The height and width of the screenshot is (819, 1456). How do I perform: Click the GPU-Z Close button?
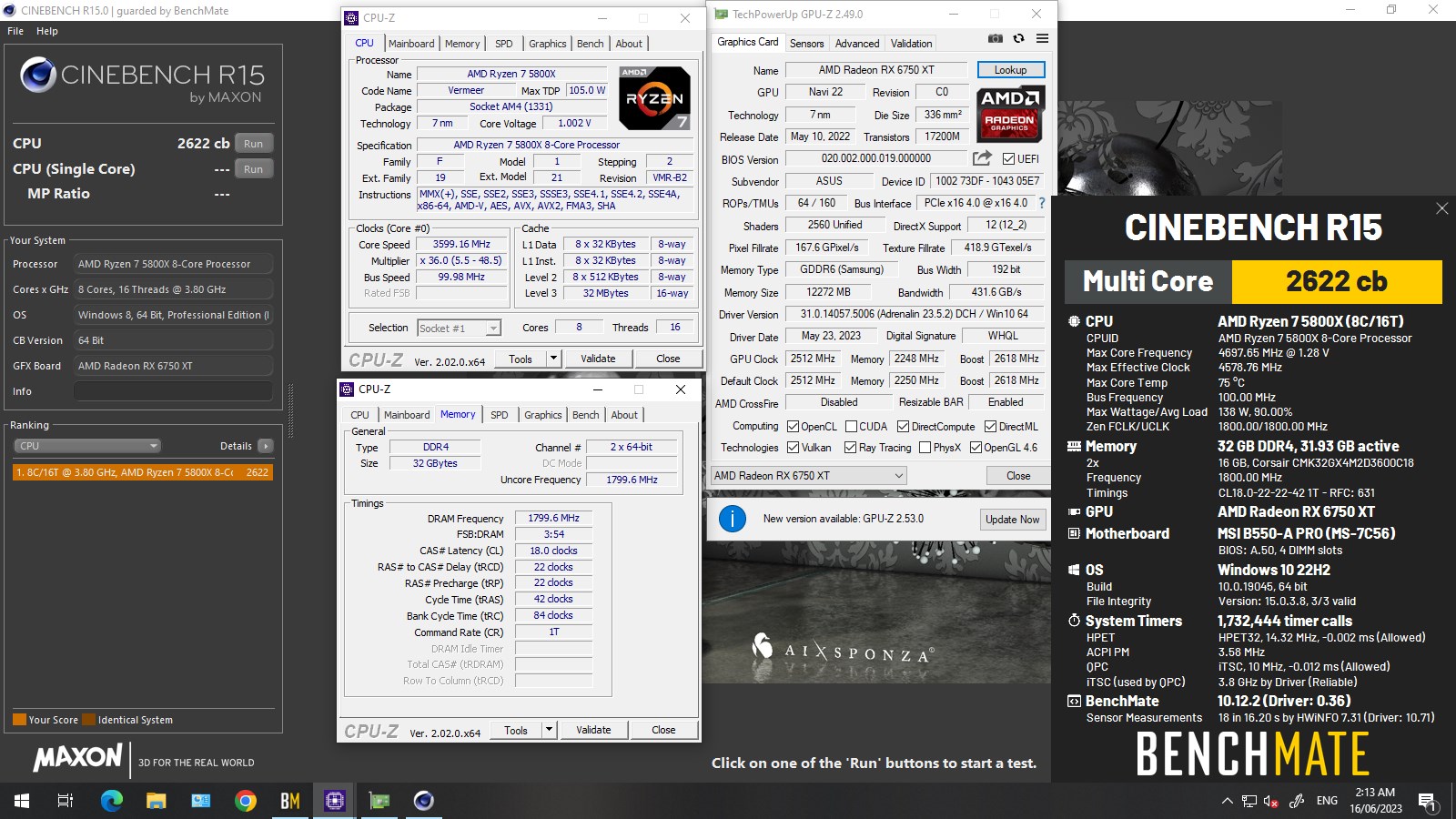tap(1018, 476)
